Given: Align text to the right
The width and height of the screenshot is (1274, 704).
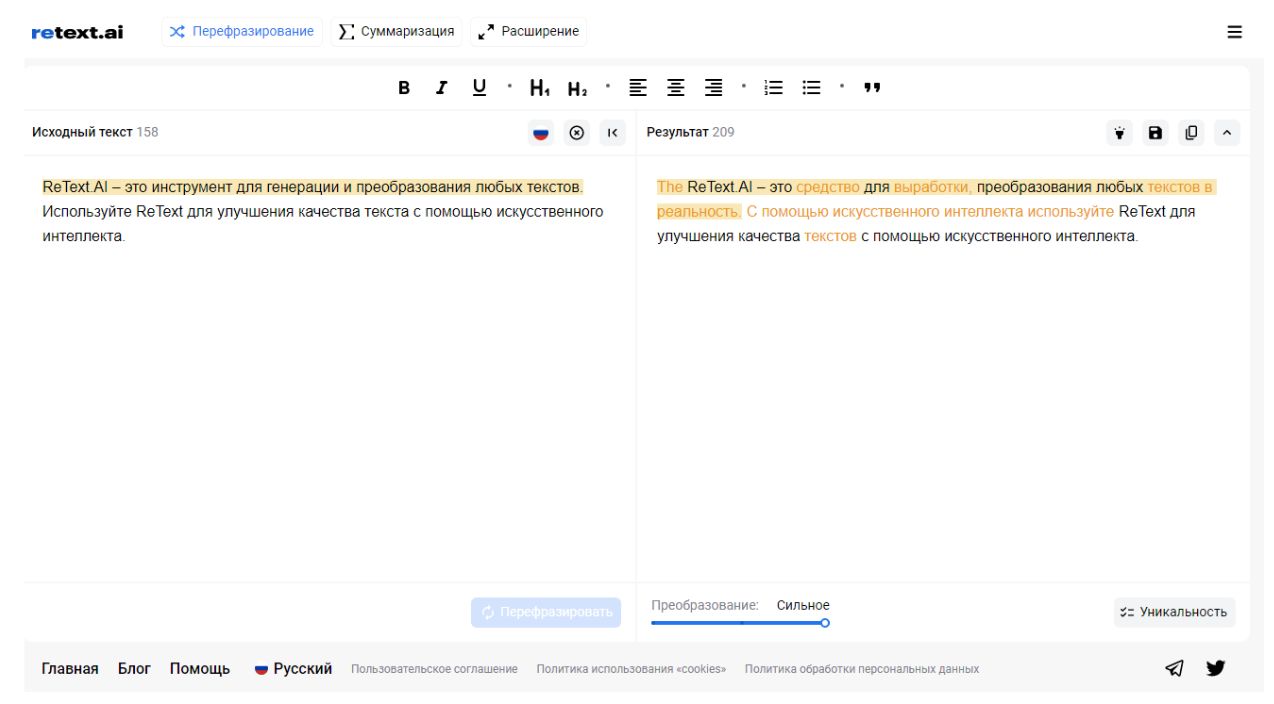Looking at the screenshot, I should tap(713, 88).
